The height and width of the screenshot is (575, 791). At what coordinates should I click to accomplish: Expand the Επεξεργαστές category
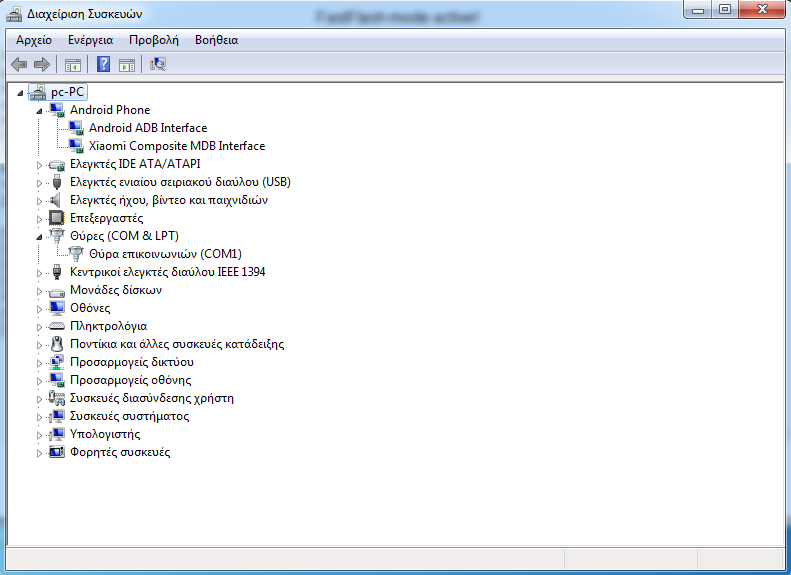39,219
